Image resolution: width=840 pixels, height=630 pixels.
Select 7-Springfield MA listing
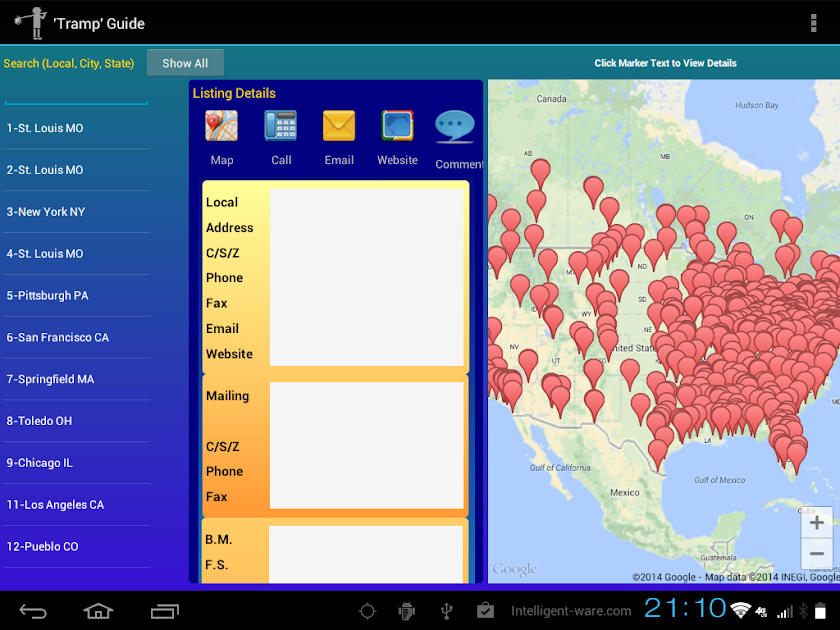[76, 379]
